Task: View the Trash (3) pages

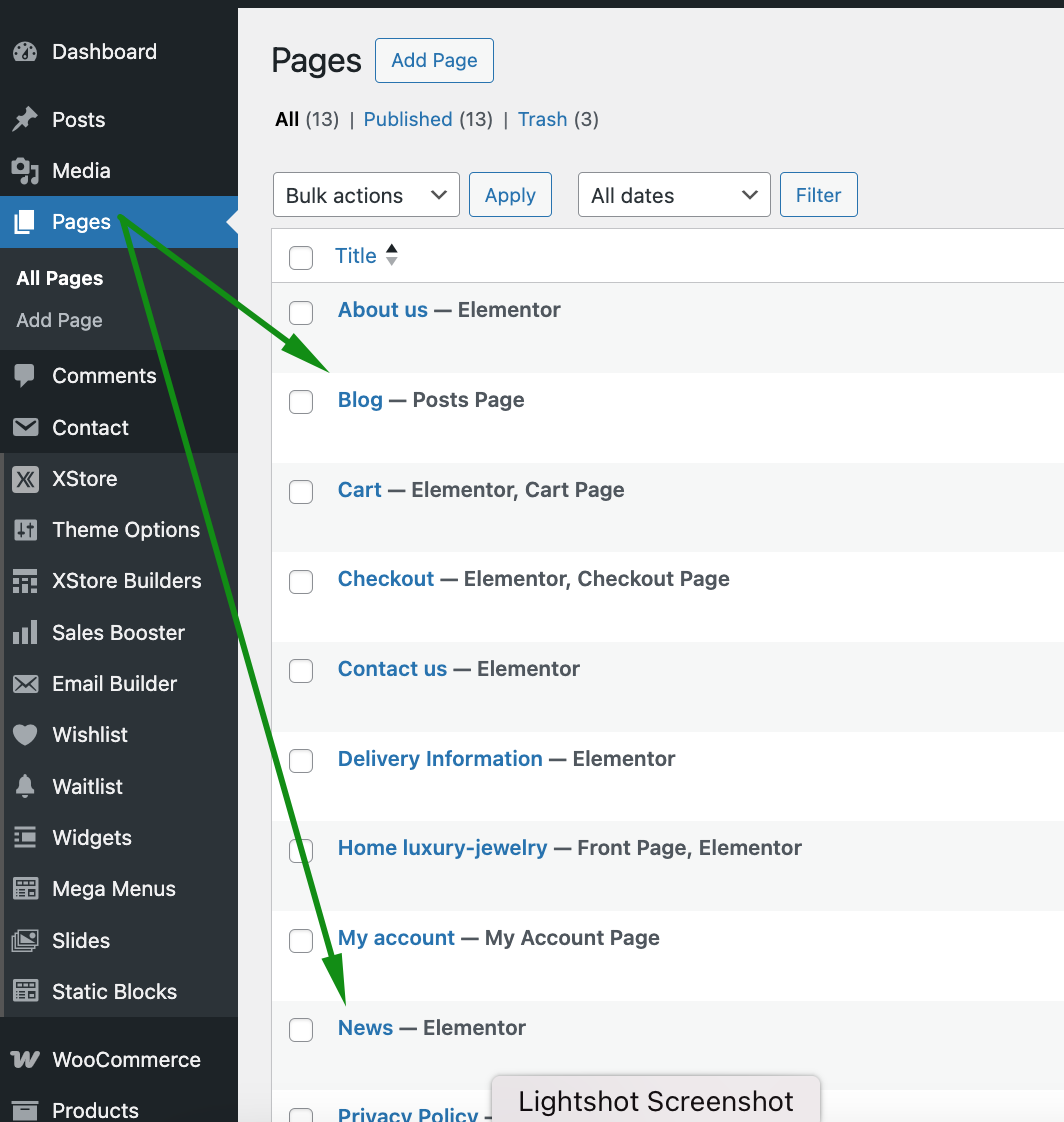Action: (x=558, y=119)
